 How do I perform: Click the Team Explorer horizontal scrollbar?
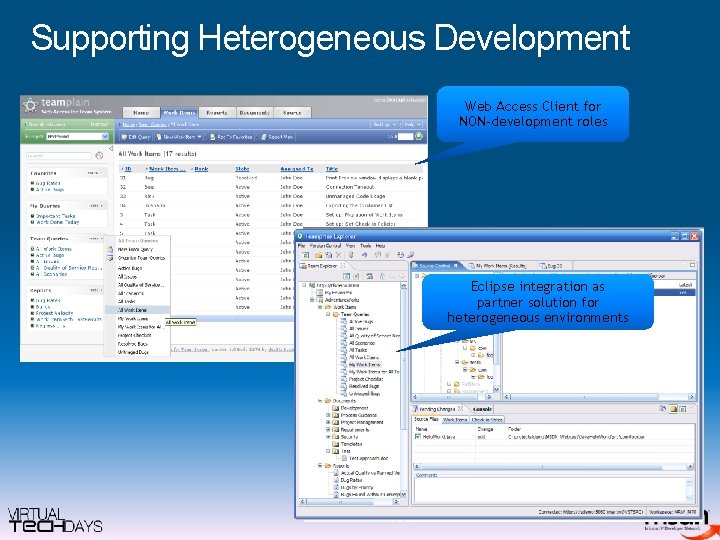point(350,502)
